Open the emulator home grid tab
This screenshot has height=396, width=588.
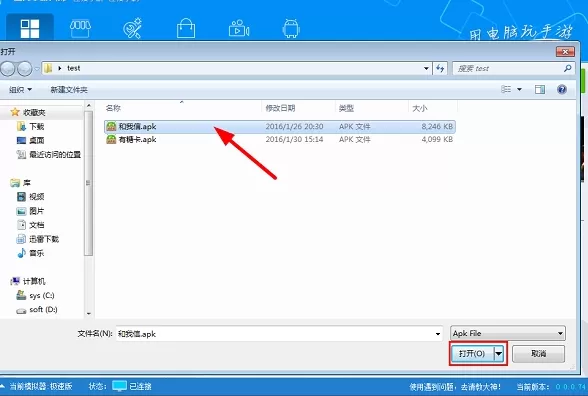[x=30, y=28]
